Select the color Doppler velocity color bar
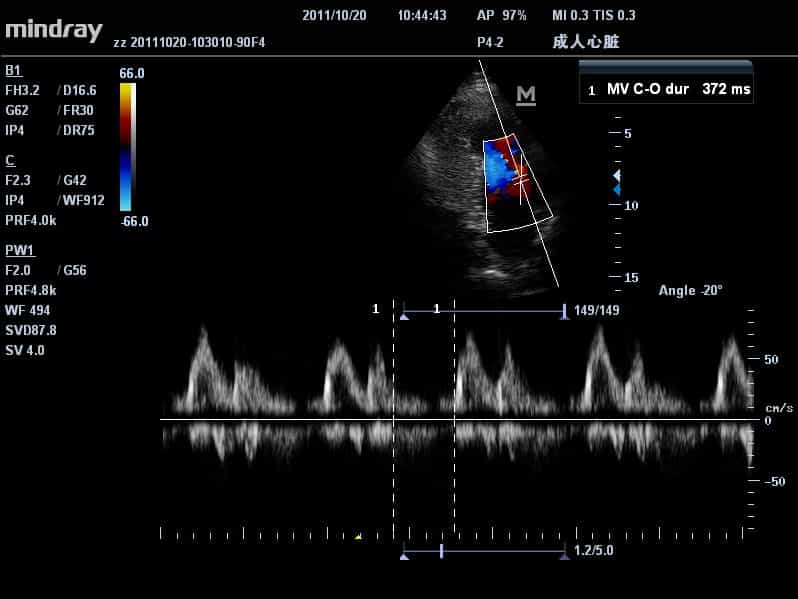This screenshot has height=599, width=798. (x=127, y=147)
